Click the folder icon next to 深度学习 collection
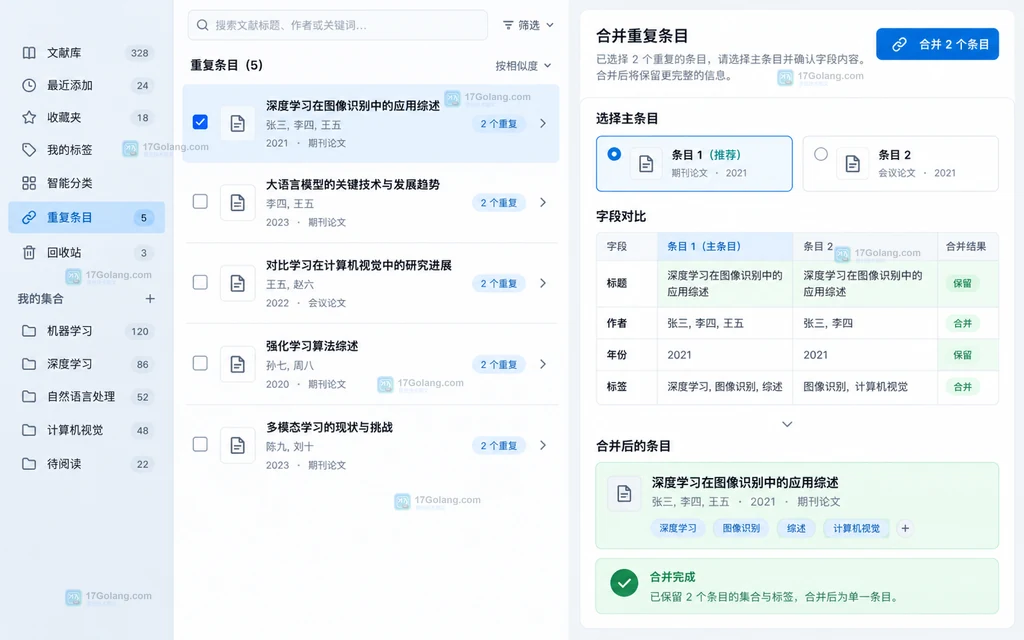The image size is (1024, 640). (29, 364)
